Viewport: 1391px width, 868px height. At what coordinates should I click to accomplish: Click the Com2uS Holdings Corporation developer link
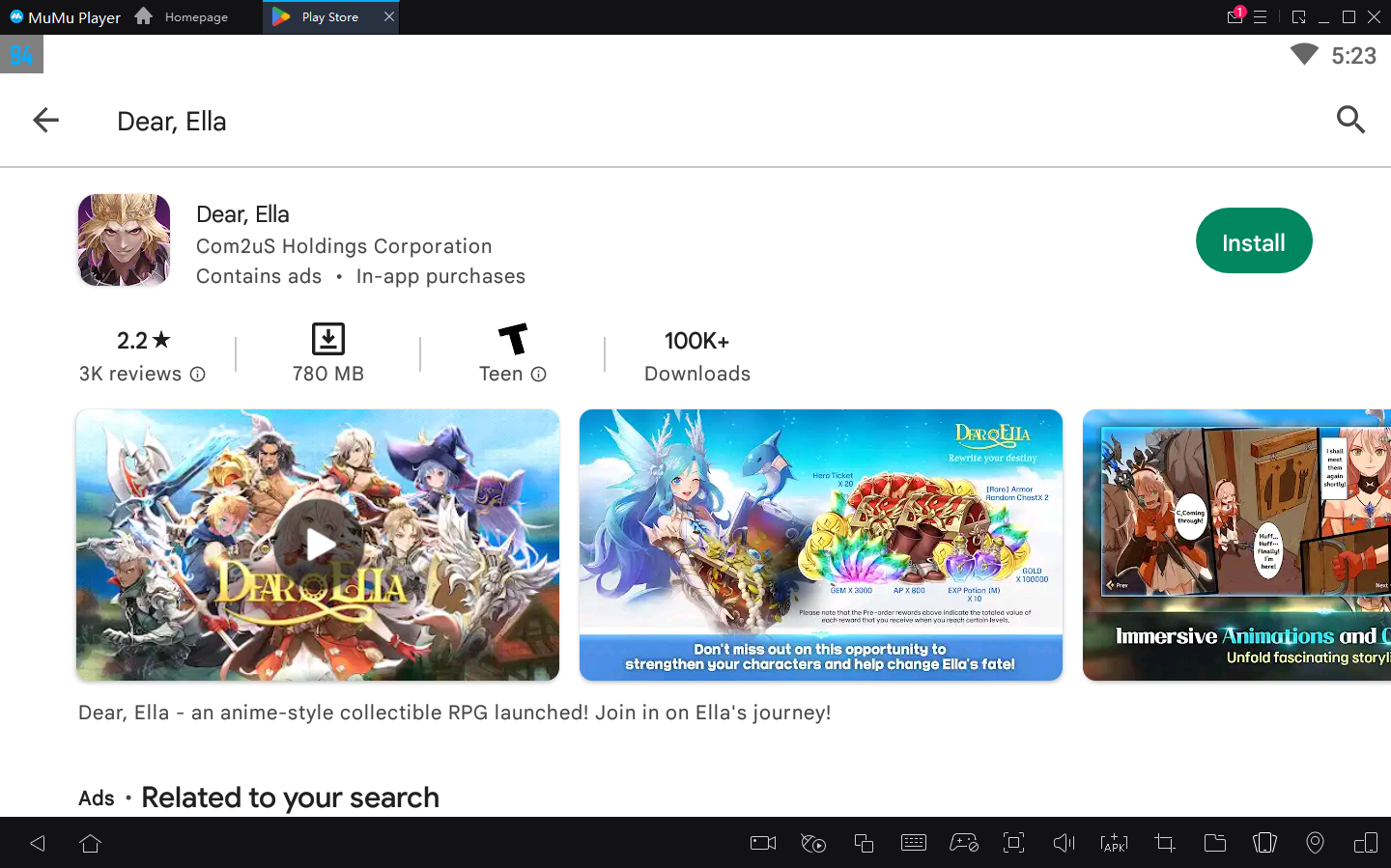coord(344,246)
